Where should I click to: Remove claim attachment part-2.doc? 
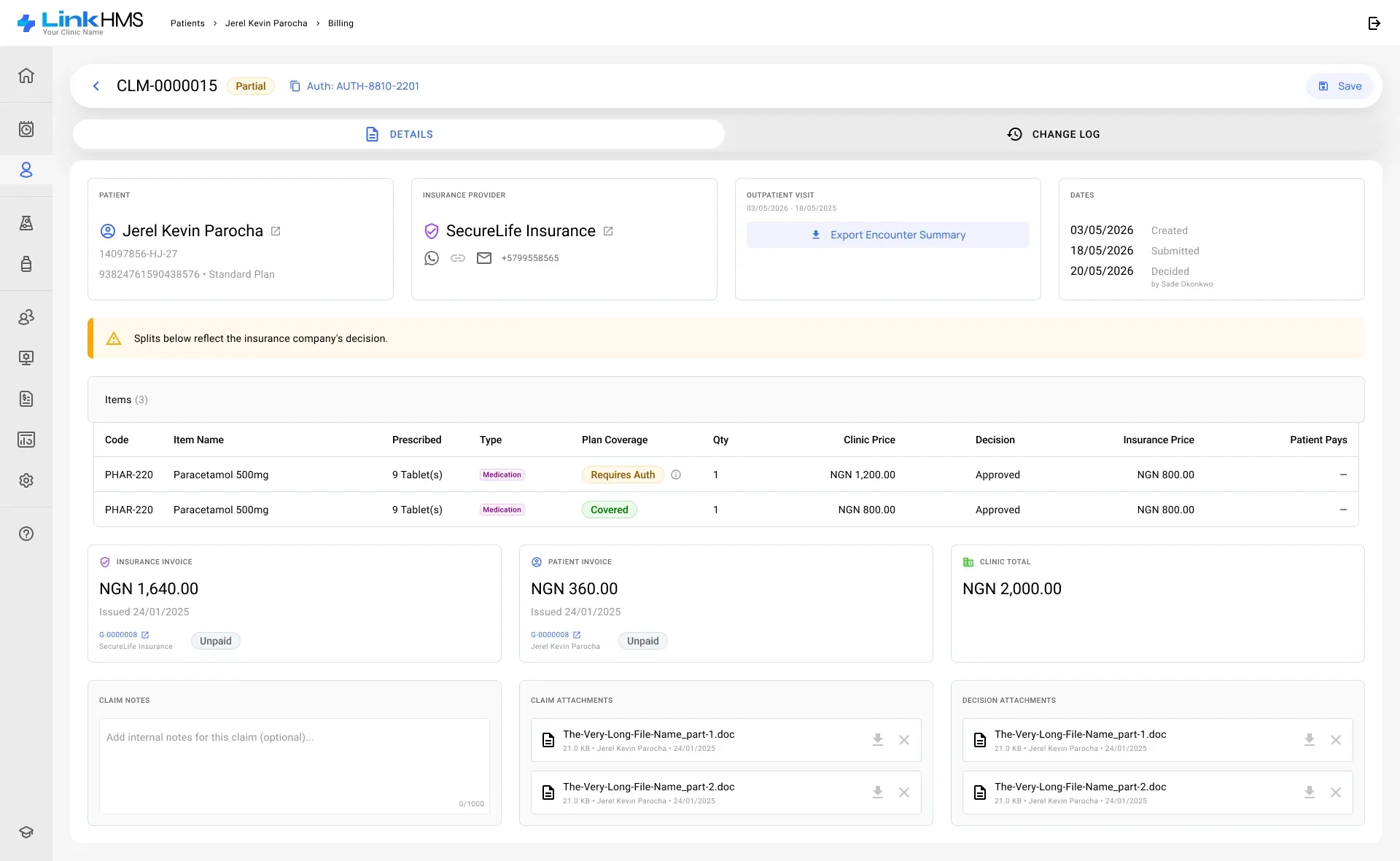[904, 792]
